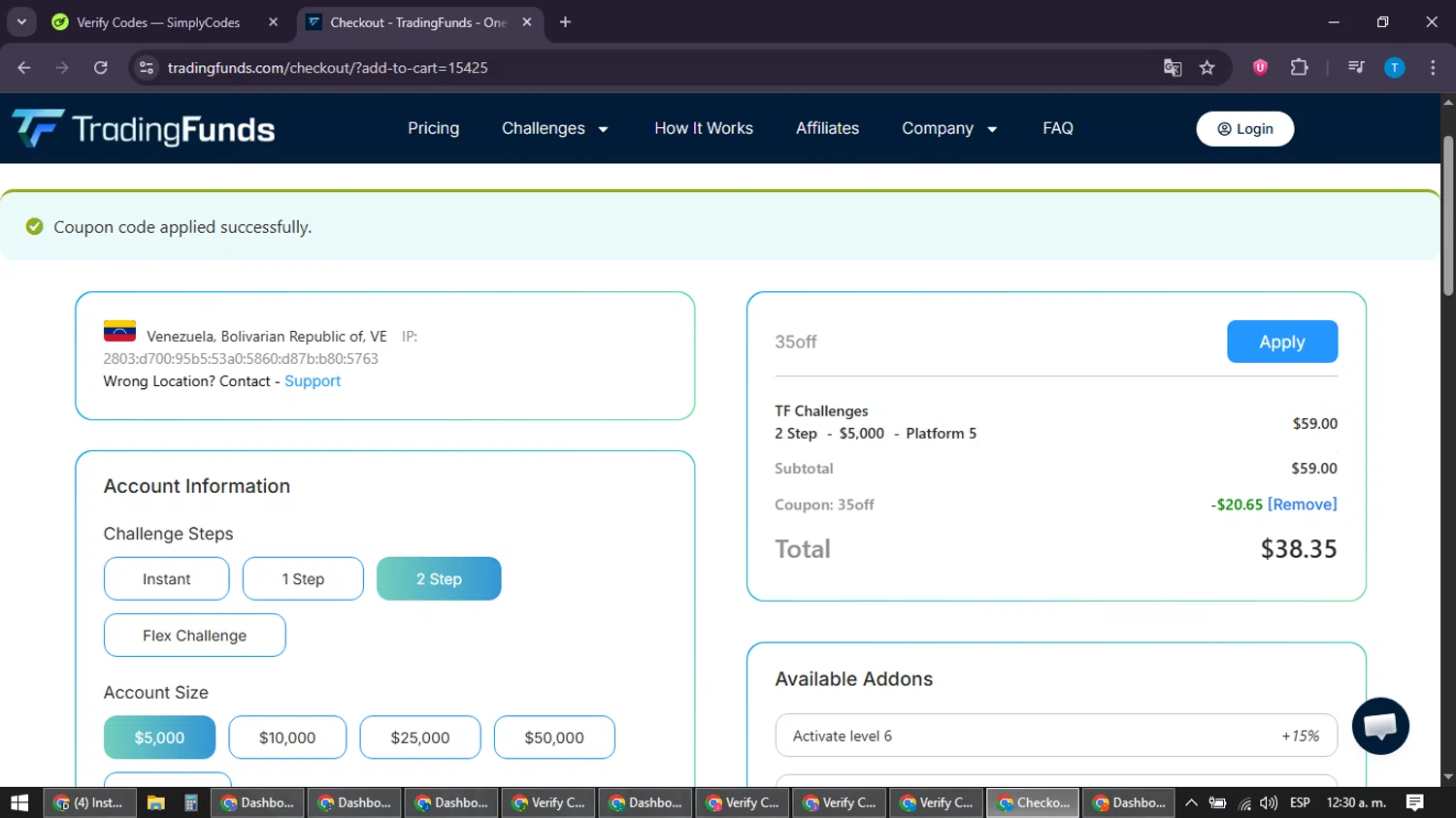Click the browser back arrow
This screenshot has width=1456, height=818.
[x=24, y=68]
